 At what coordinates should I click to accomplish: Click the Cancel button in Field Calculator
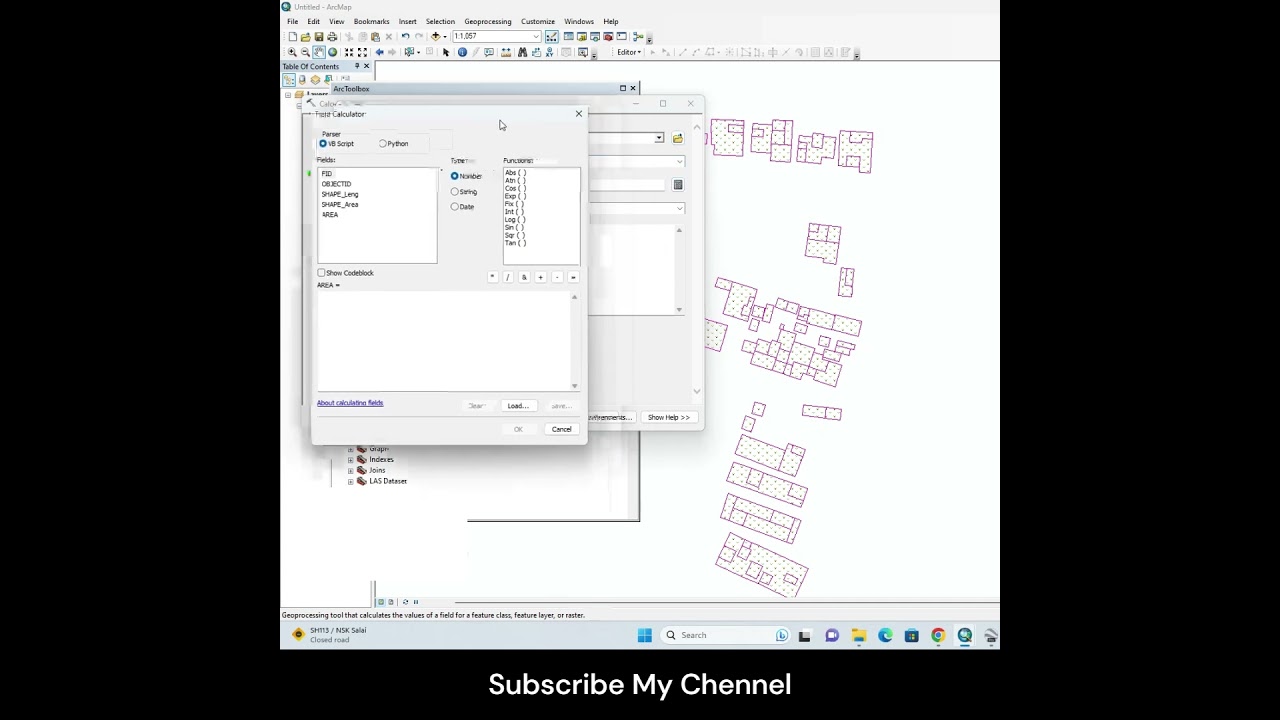(562, 429)
